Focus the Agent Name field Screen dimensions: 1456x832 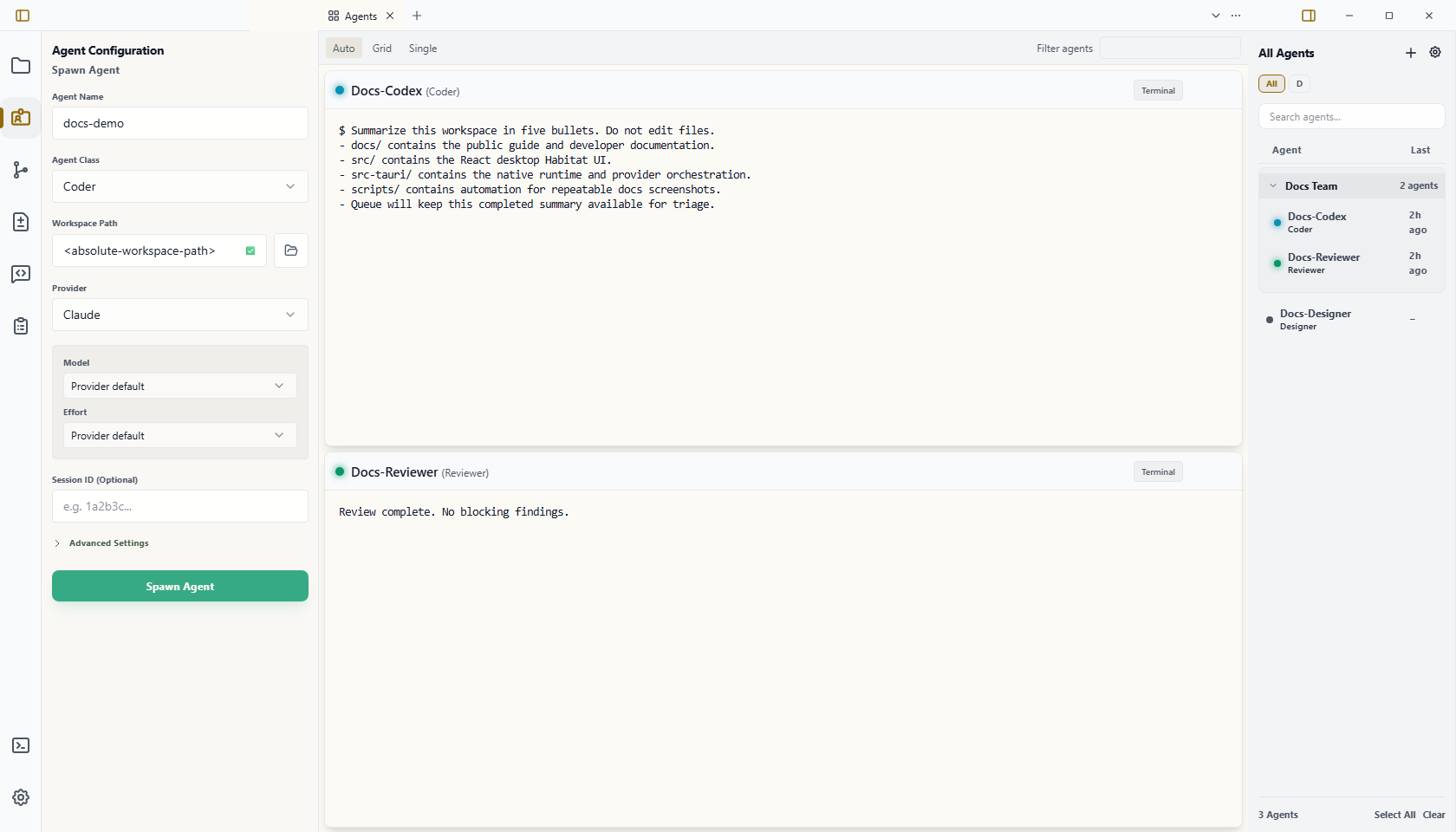(180, 123)
